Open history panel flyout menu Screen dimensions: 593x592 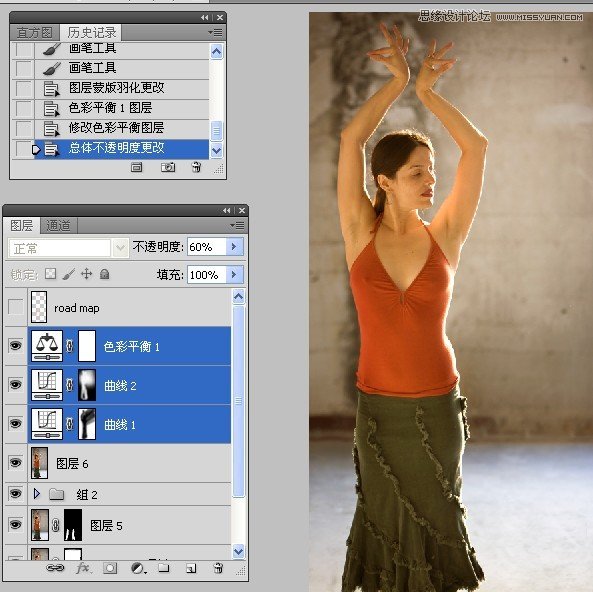tap(215, 33)
